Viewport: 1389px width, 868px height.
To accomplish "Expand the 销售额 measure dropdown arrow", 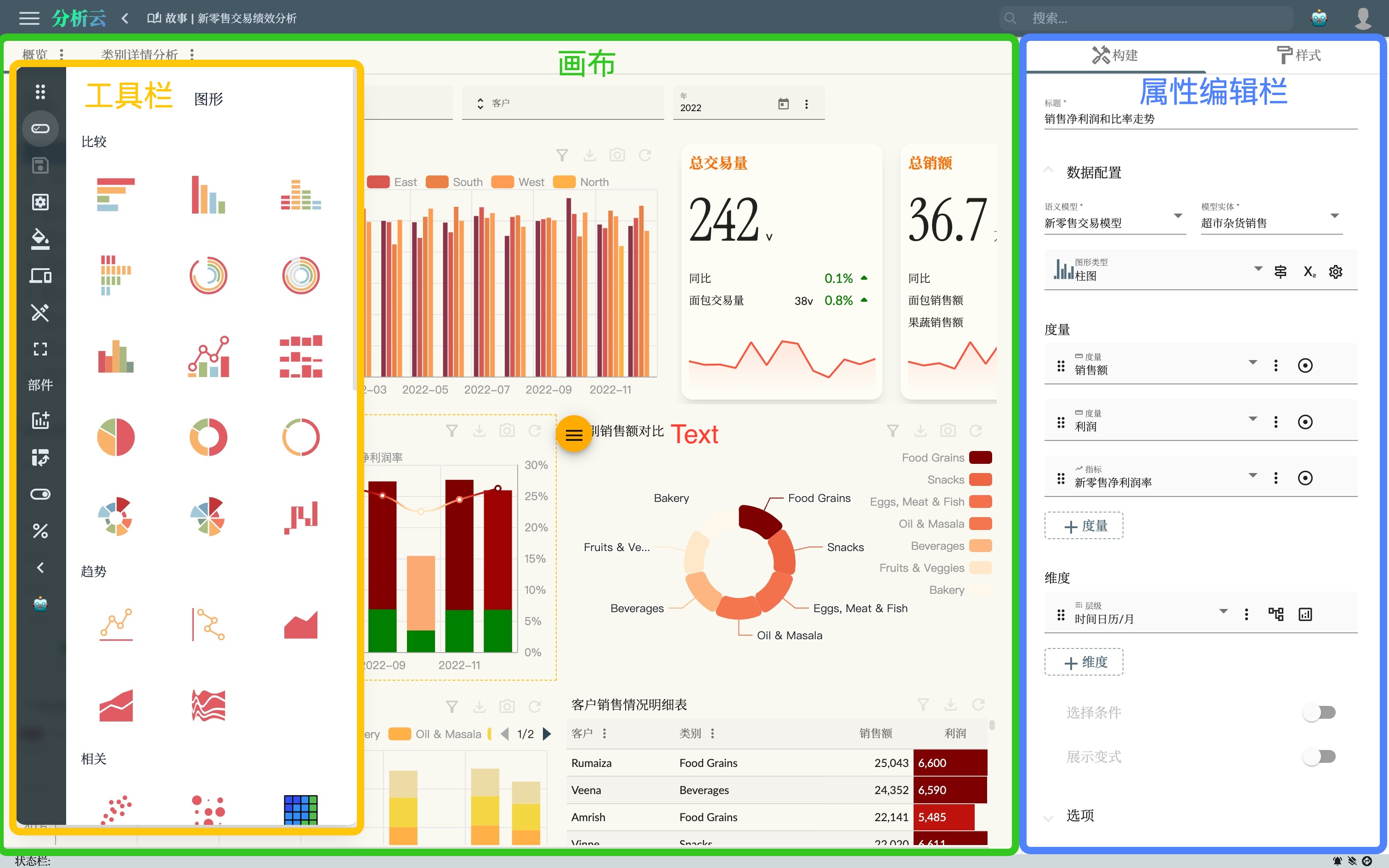I will pos(1253,363).
